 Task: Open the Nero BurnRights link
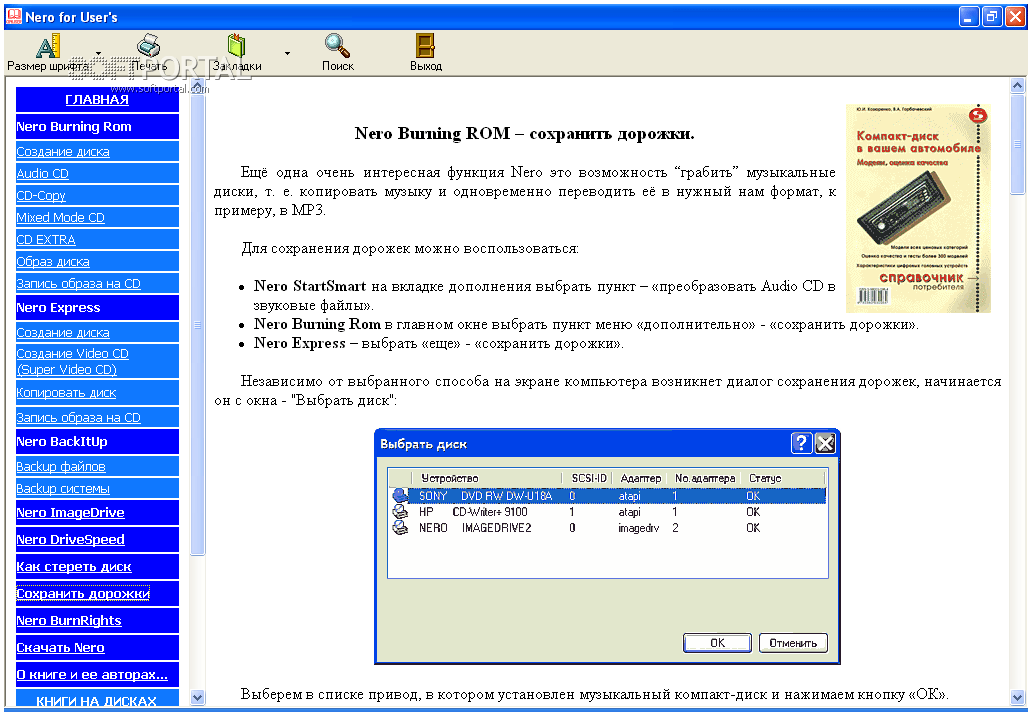coord(69,621)
